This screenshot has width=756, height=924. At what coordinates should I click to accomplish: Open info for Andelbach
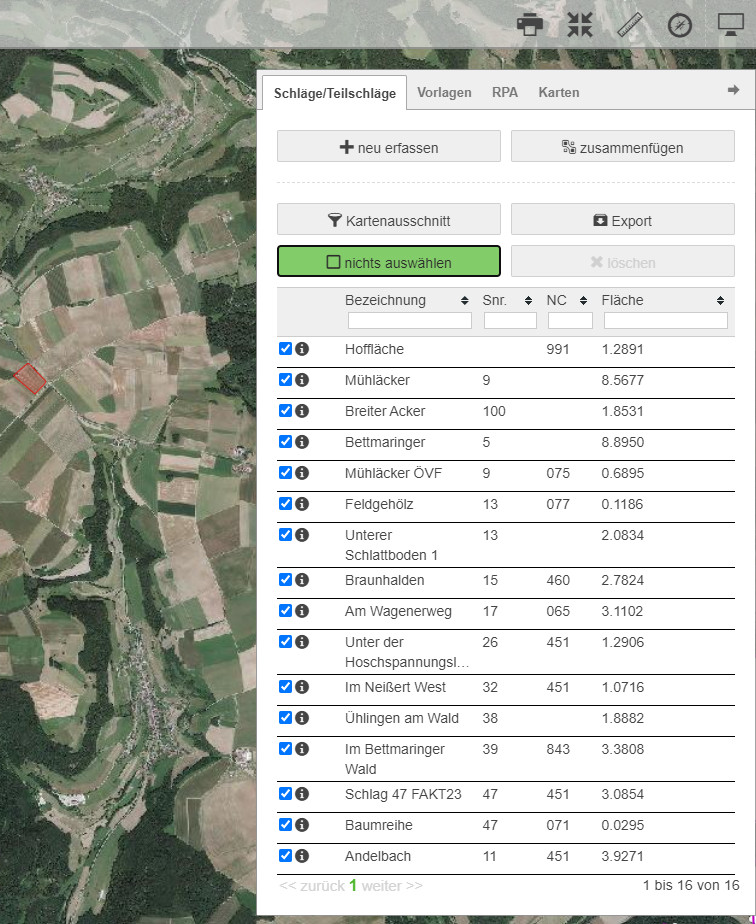302,856
